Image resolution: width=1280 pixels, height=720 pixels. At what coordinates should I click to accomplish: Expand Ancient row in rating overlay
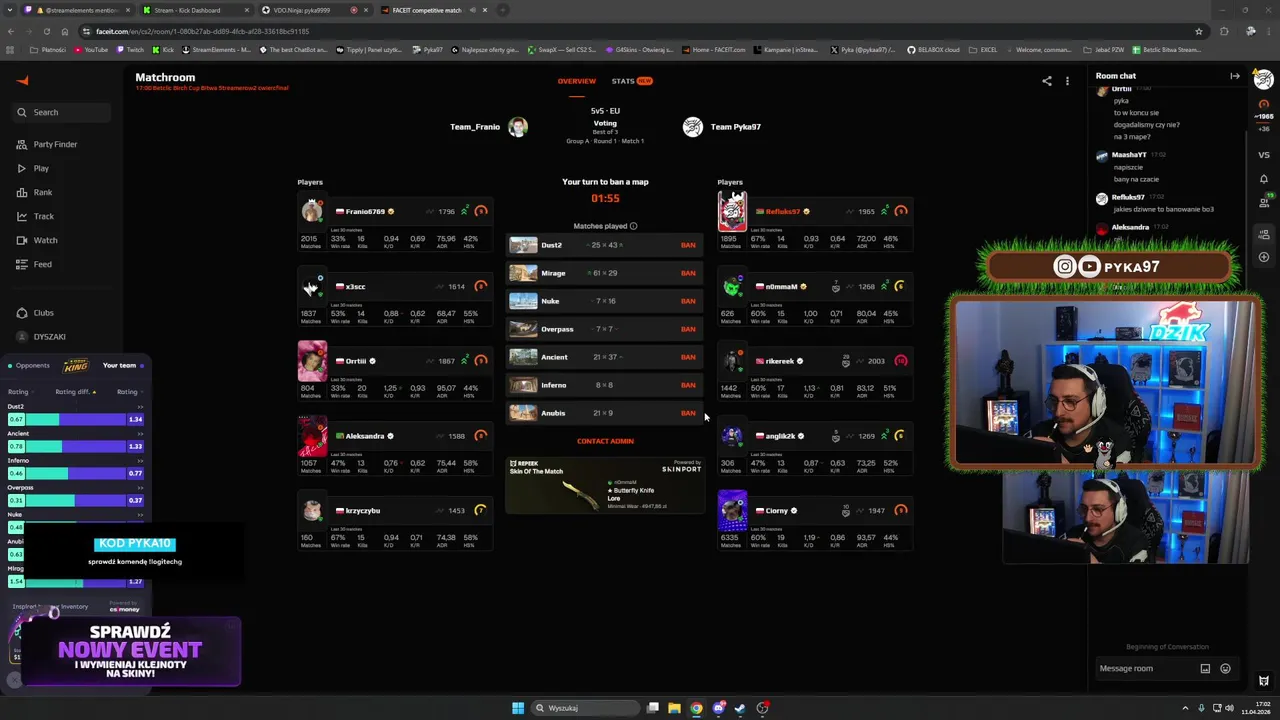[x=139, y=434]
